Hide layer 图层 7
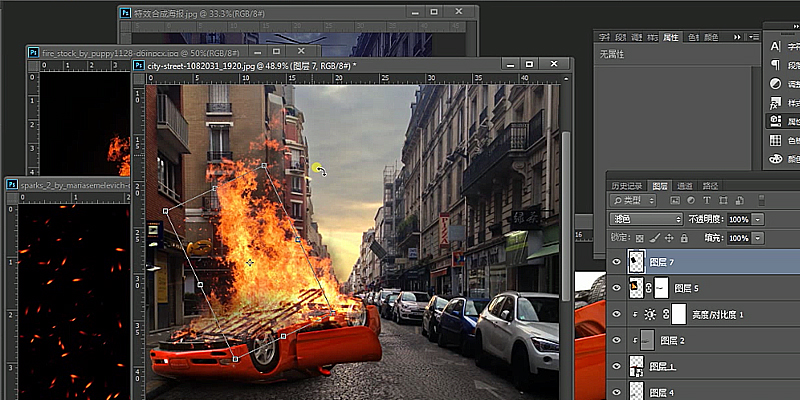 [617, 262]
